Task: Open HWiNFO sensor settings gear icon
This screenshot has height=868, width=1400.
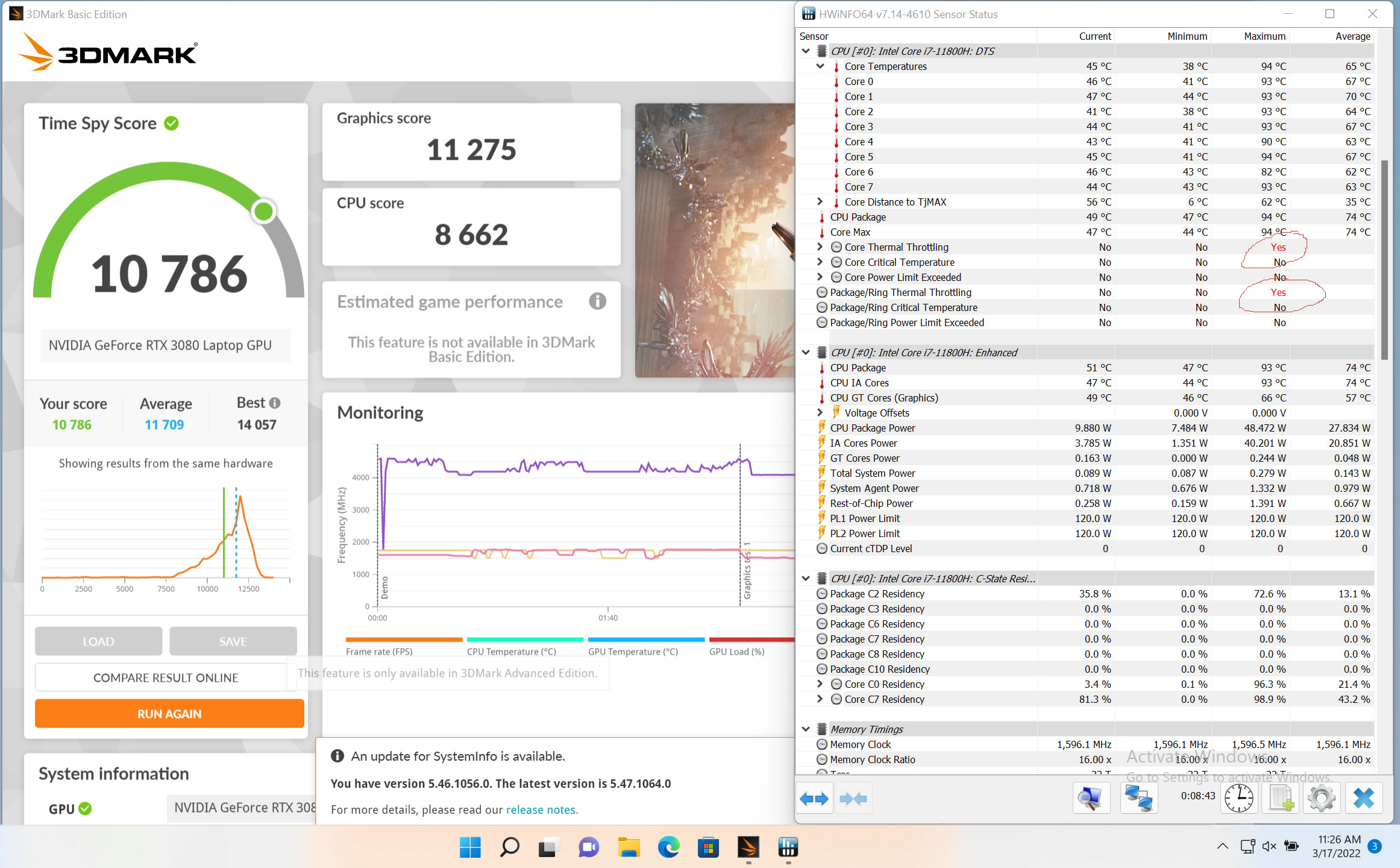Action: [x=1321, y=799]
